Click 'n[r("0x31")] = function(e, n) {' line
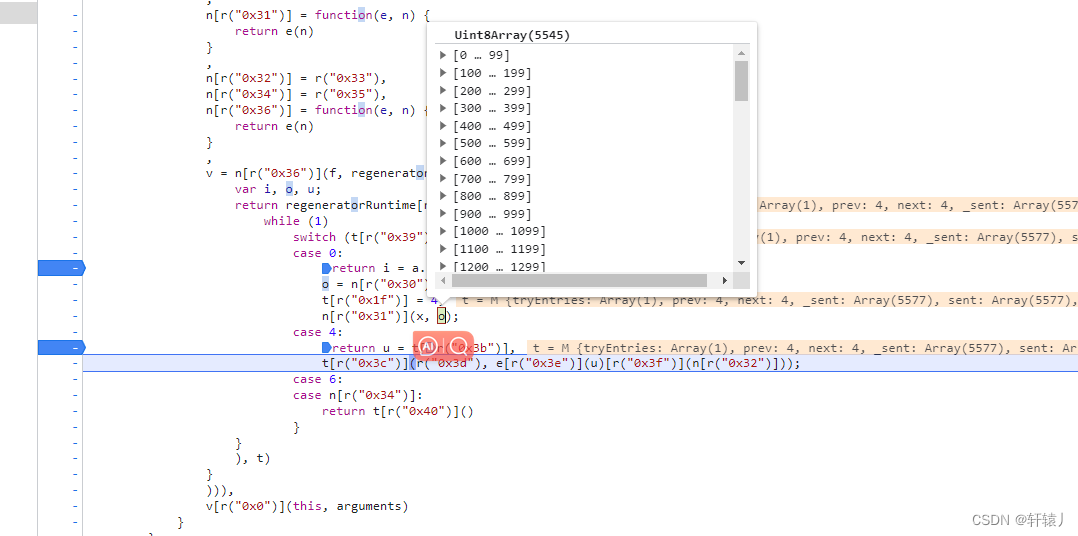Viewport: 1078px width, 536px height. pyautogui.click(x=317, y=14)
